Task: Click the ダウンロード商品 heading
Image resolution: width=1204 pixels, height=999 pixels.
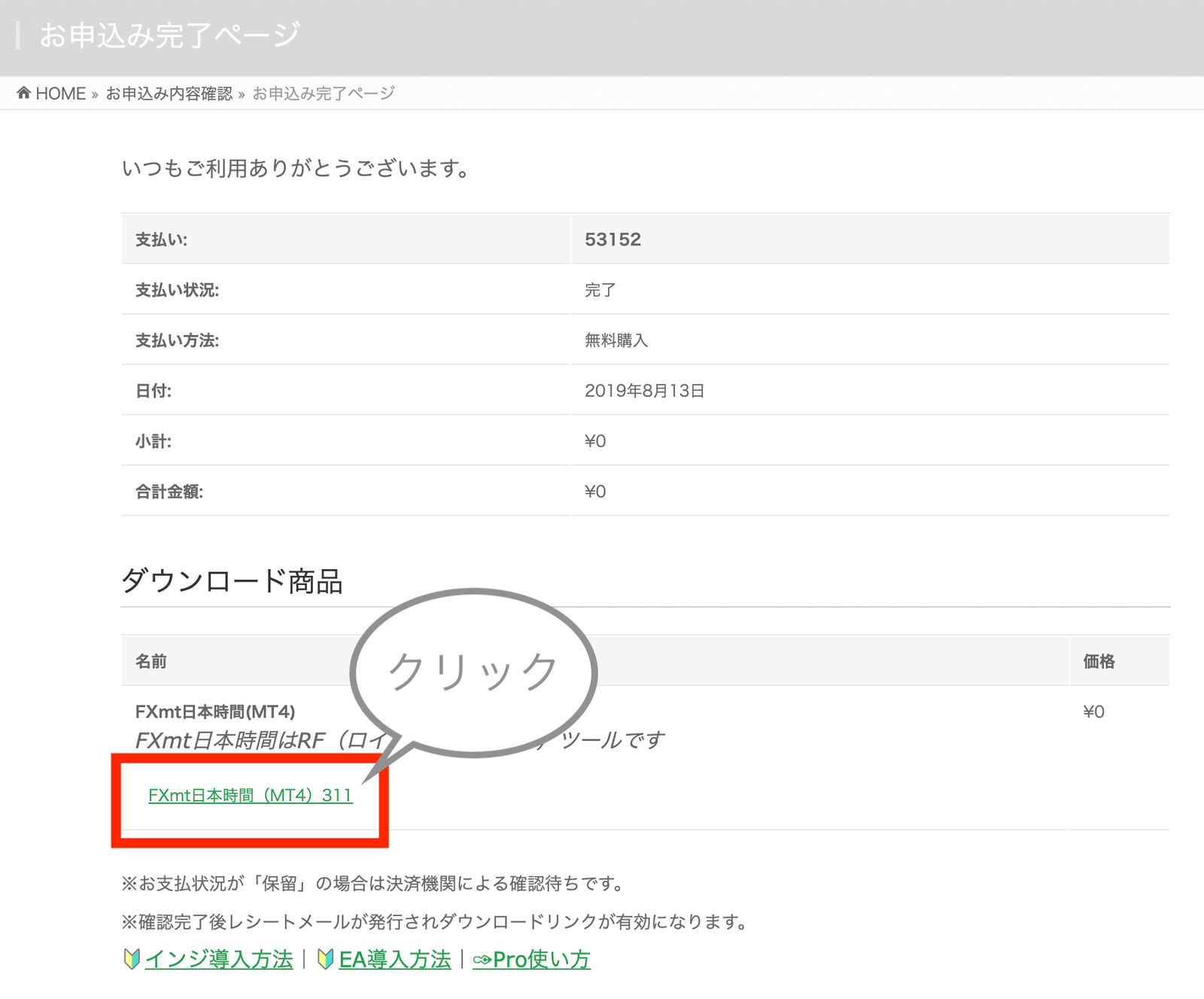Action: tap(232, 581)
